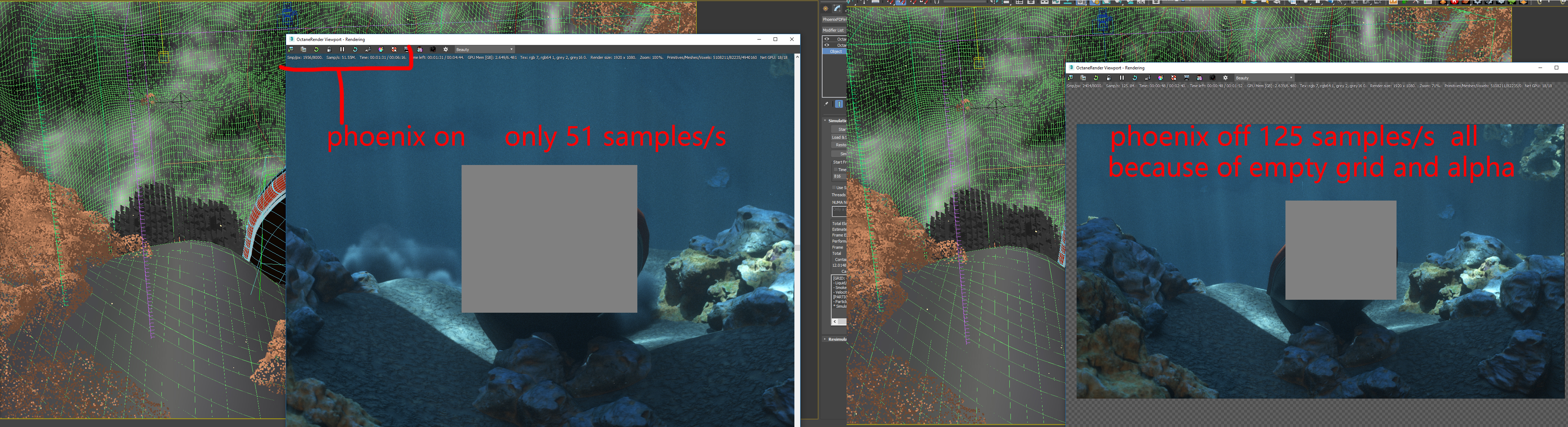
Task: Click the camera icon in the Zoom 71% viewport
Action: click(x=1212, y=78)
